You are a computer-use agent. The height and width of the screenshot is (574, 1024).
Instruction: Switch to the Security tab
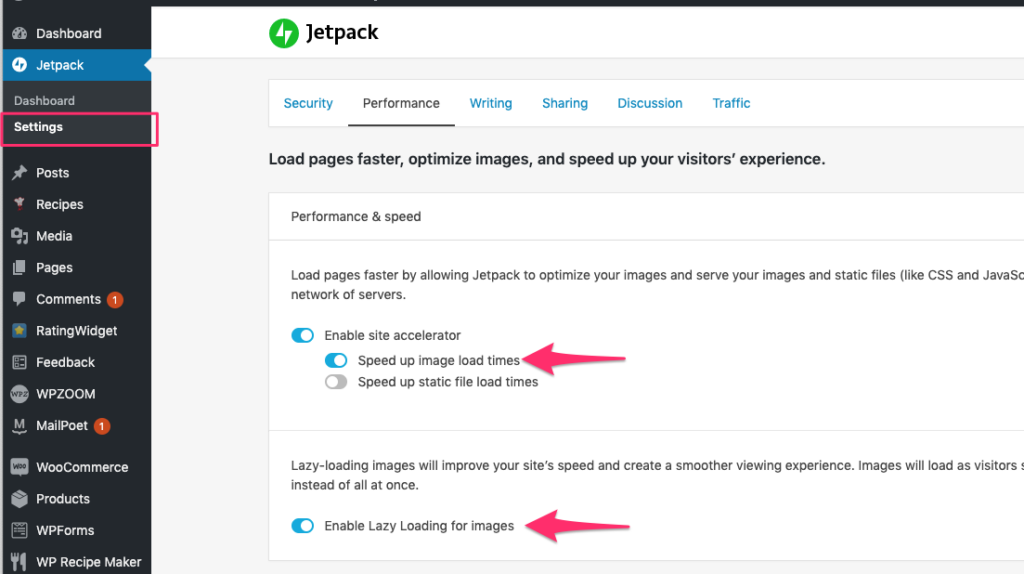[308, 103]
